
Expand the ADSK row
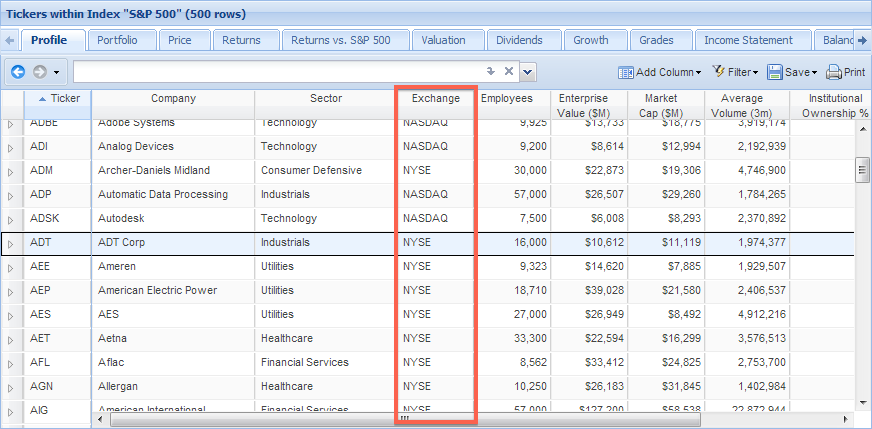pos(11,219)
